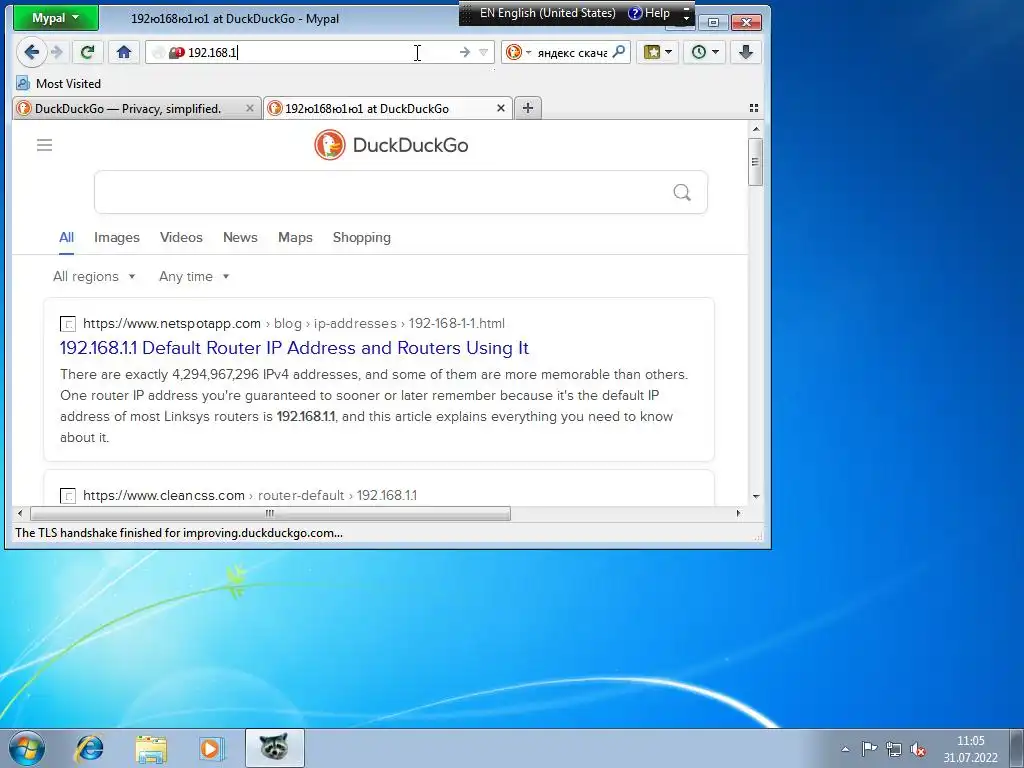Click the magnifier icon in toolbar search box
Screen dimensions: 1024x768
click(x=619, y=52)
